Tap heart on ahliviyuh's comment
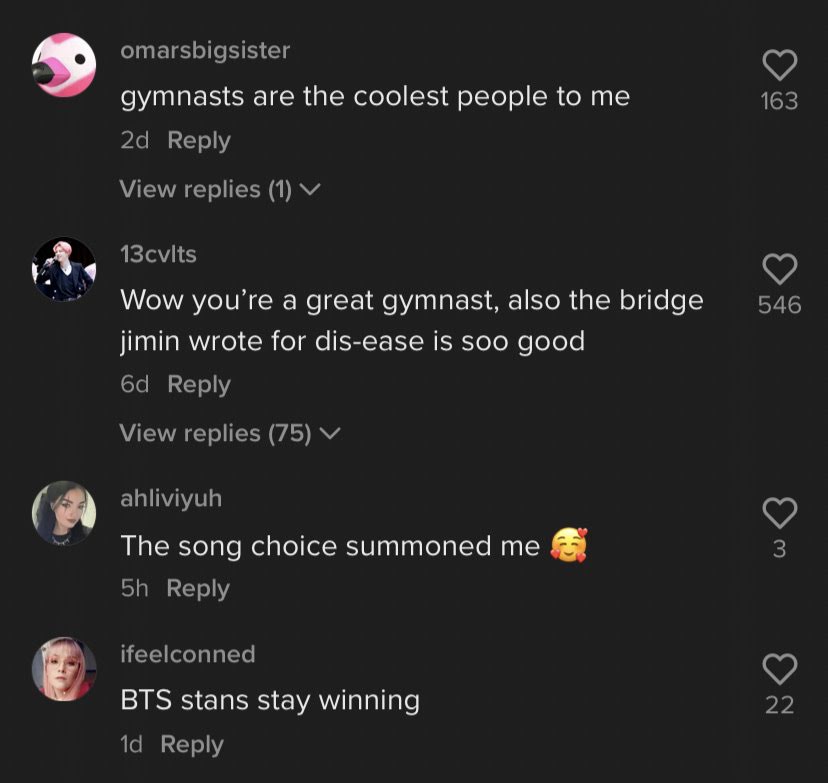 (779, 513)
